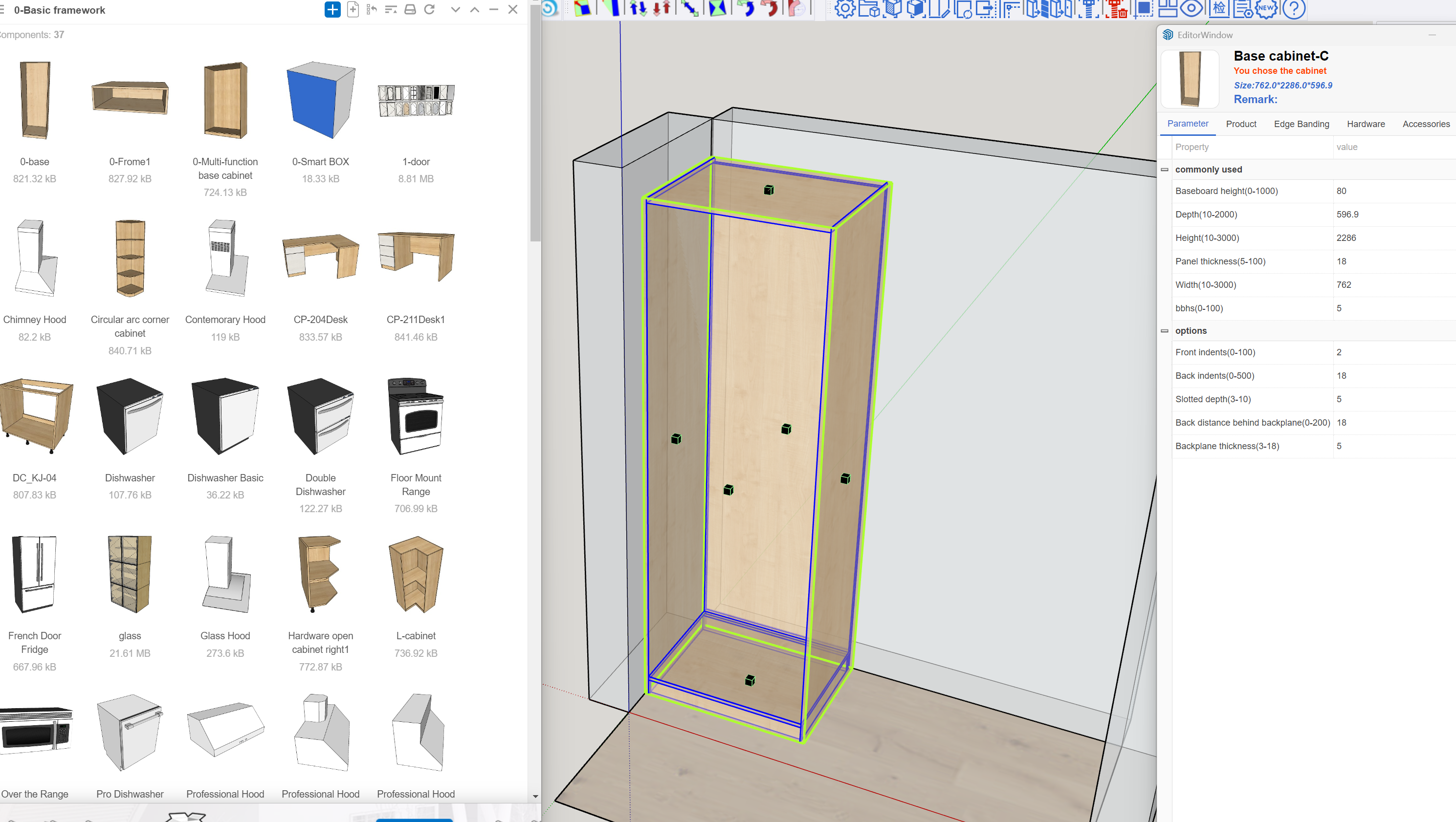Click the red redo arrow on the toolbar
1456x822 pixels.
click(769, 8)
